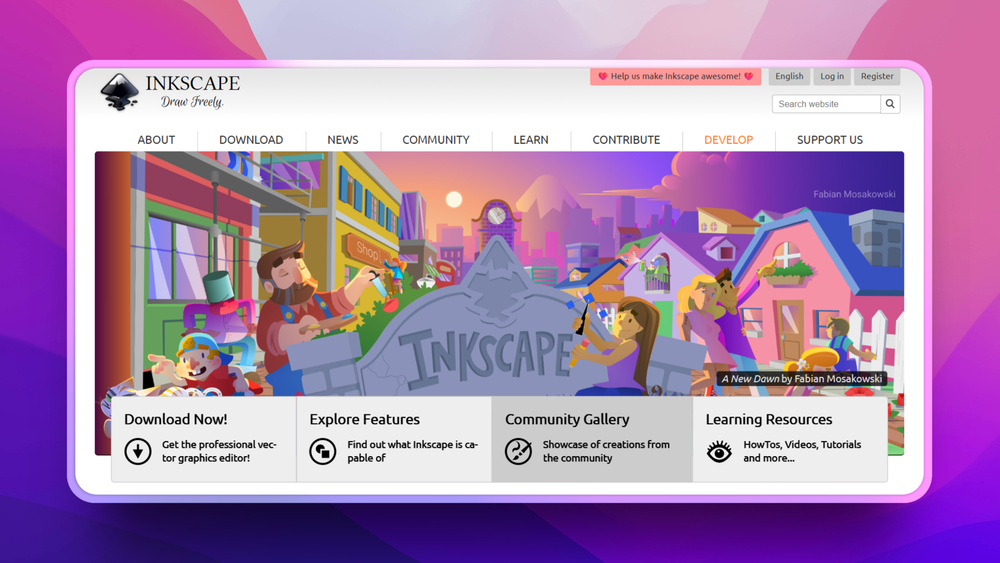
Task: Click the INKSCAPE Draw Freely title text
Action: 193,91
